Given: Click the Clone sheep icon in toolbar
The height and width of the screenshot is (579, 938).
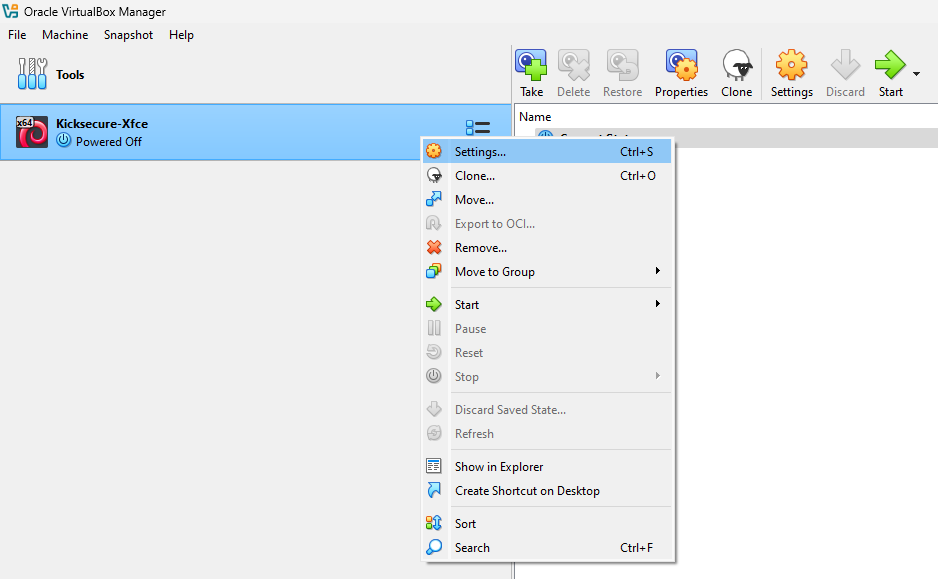Looking at the screenshot, I should pos(737,66).
